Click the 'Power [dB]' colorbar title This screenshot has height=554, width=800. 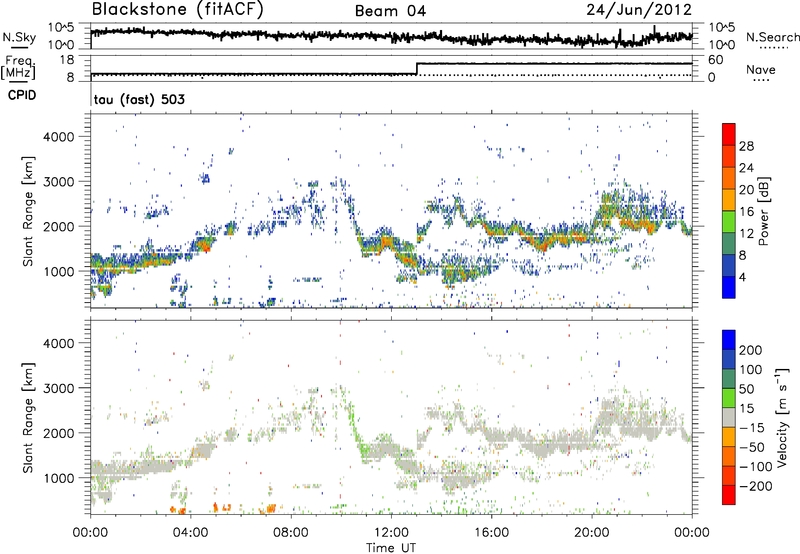coord(763,211)
